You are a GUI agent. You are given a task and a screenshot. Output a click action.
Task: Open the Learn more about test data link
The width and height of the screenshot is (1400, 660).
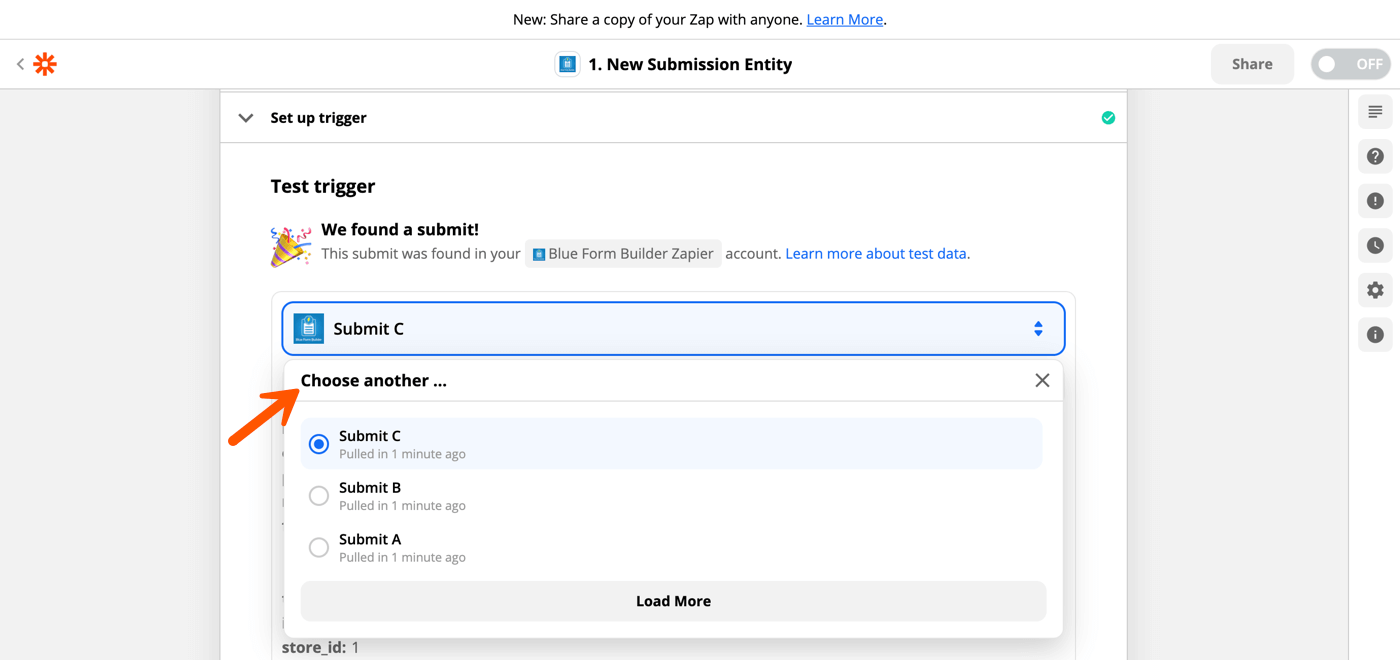876,253
